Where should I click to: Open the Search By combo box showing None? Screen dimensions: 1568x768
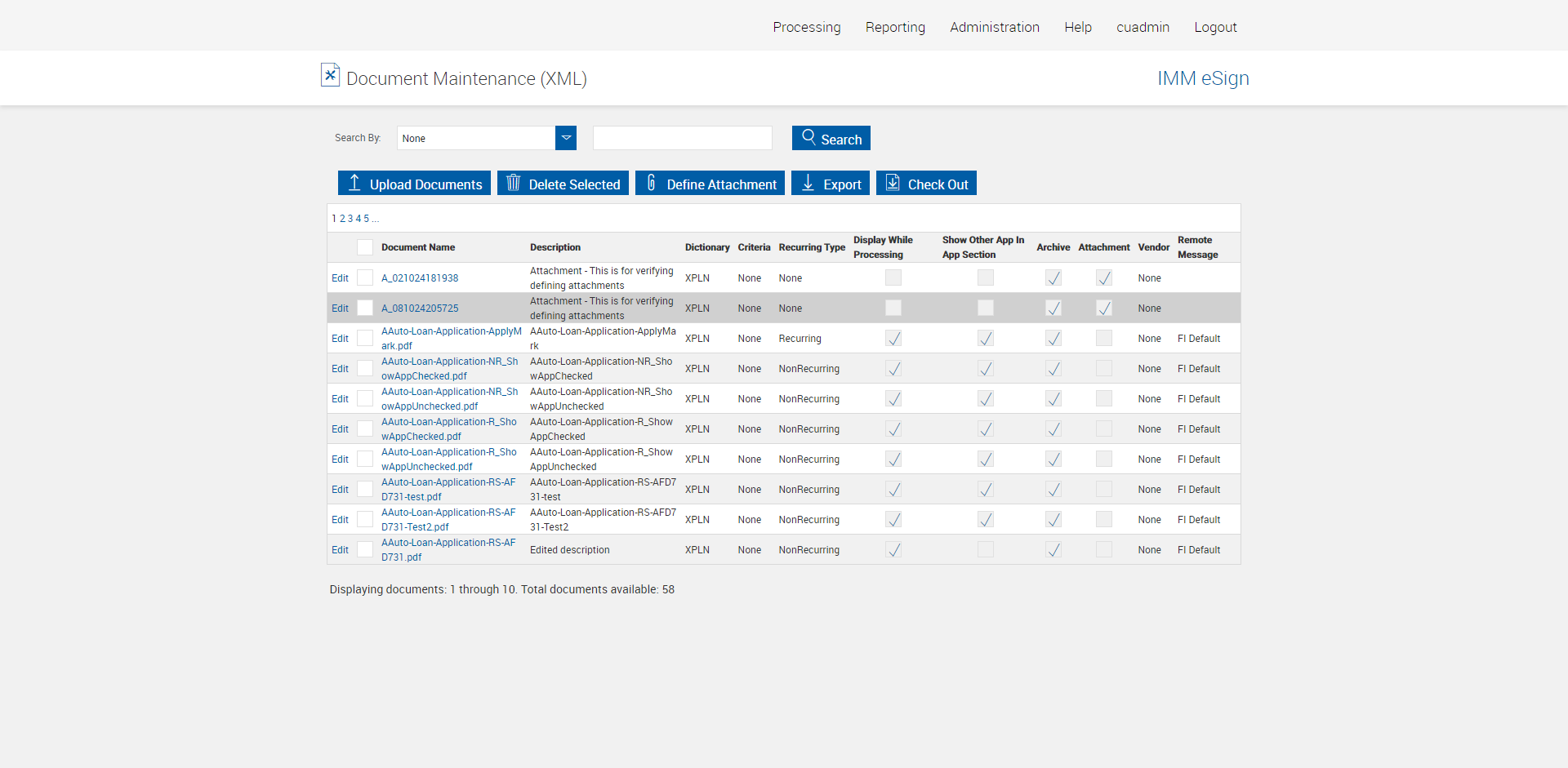coord(476,138)
